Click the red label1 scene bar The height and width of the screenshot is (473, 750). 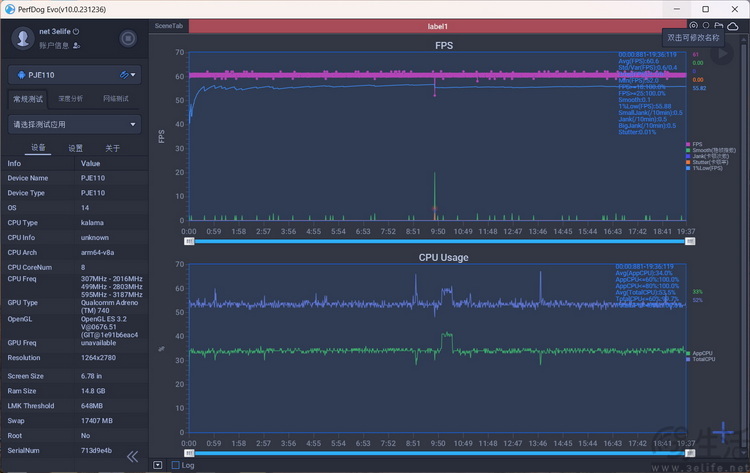click(437, 26)
